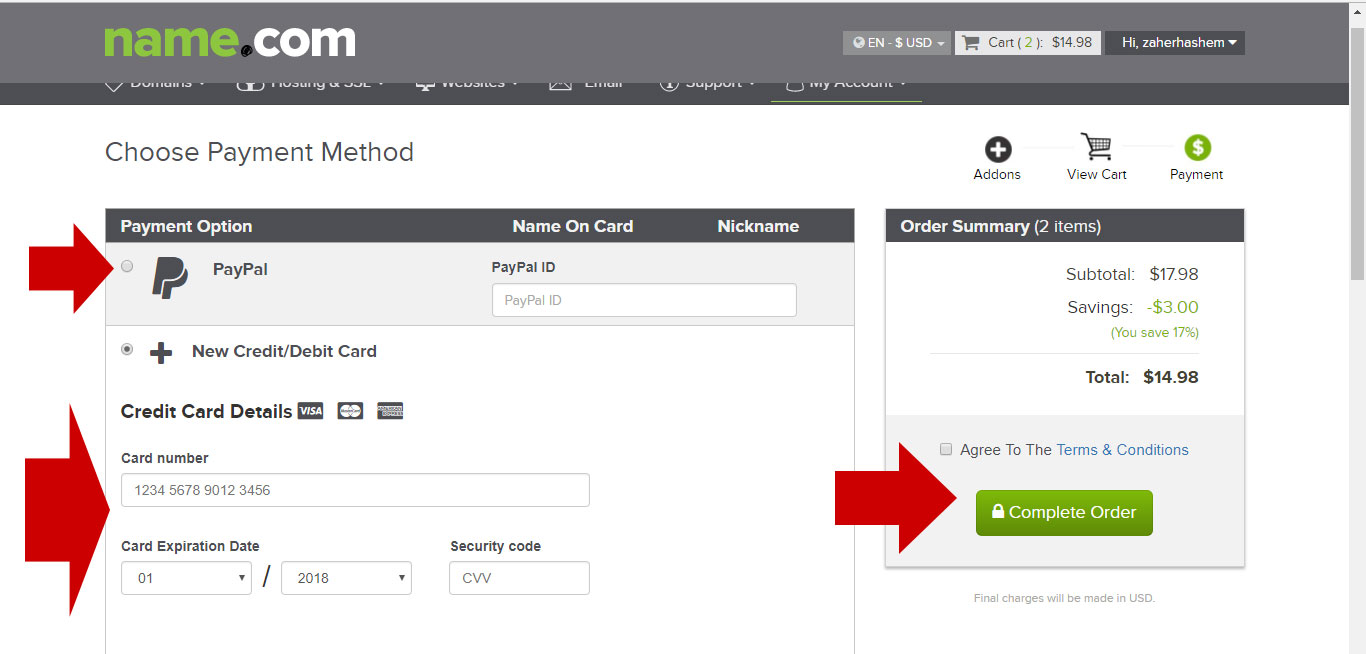This screenshot has width=1366, height=654.
Task: Click the "Choose Payment Method" heading
Action: click(259, 152)
